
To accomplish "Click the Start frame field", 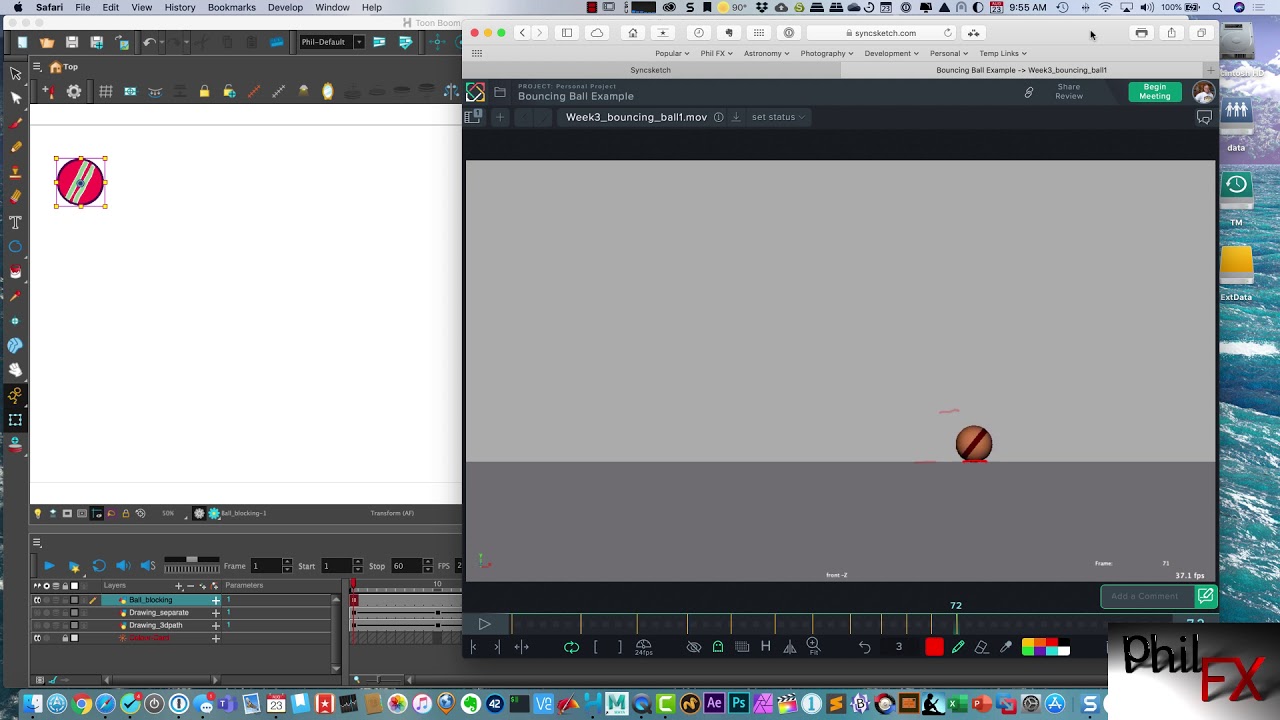I will 335,566.
